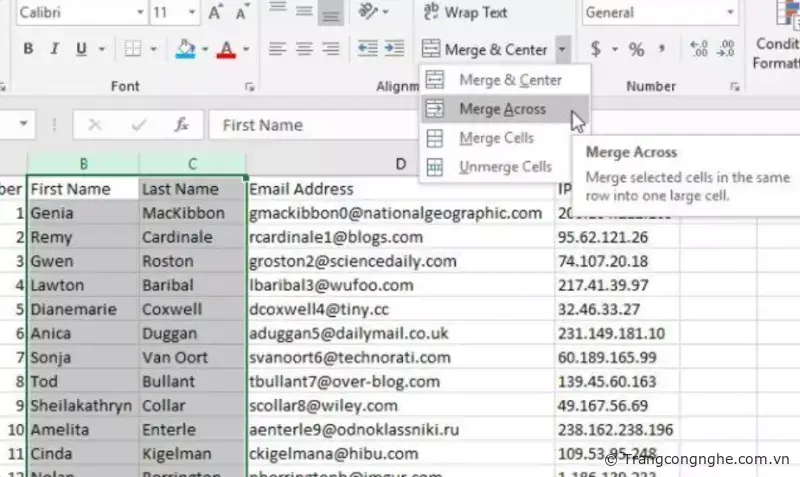
Task: Select Unmerge Cells in the dropdown menu
Action: click(504, 167)
